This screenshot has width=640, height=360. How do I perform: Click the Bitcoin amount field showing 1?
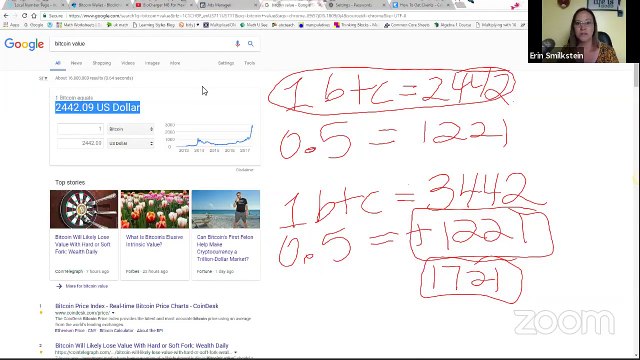(80, 129)
